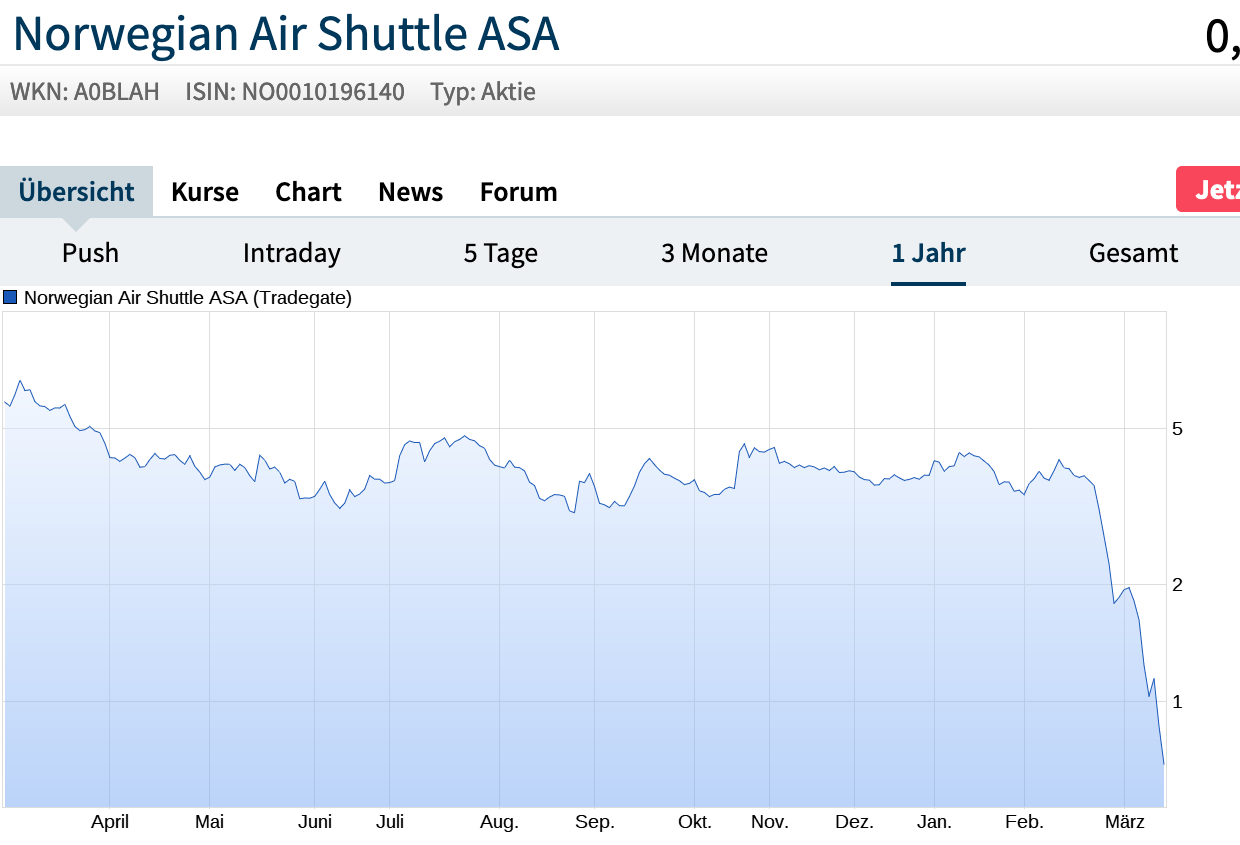1240x845 pixels.
Task: Show the Intraday chart view
Action: click(291, 253)
